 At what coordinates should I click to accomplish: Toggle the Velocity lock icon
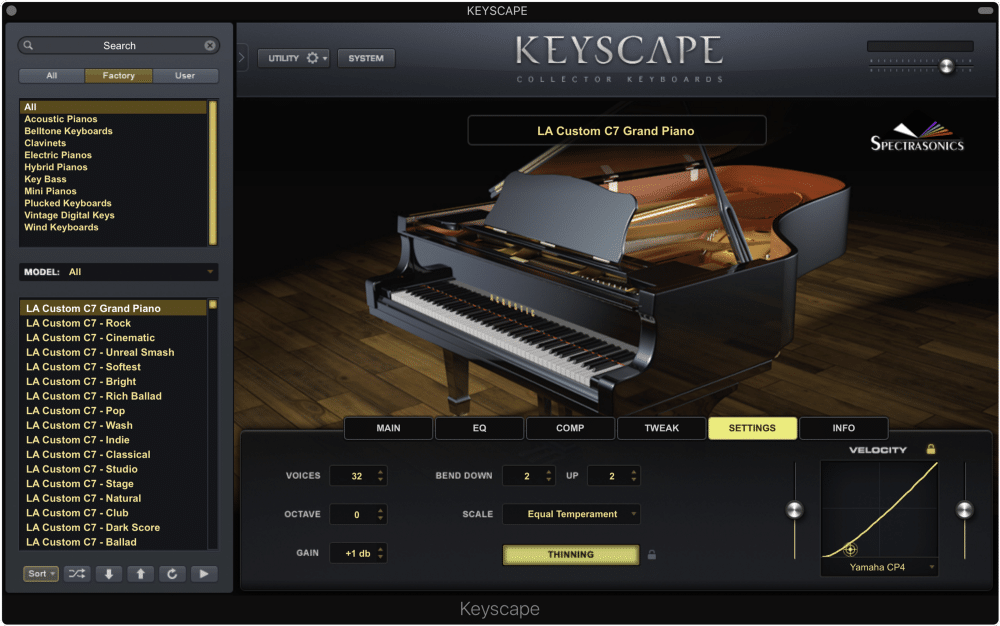tap(930, 449)
